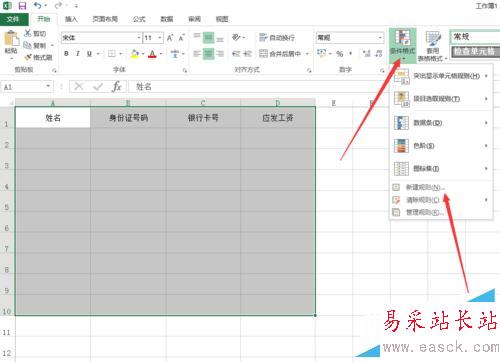Click the Copy icon in clipboard group
500x362 pixels.
tap(28, 45)
